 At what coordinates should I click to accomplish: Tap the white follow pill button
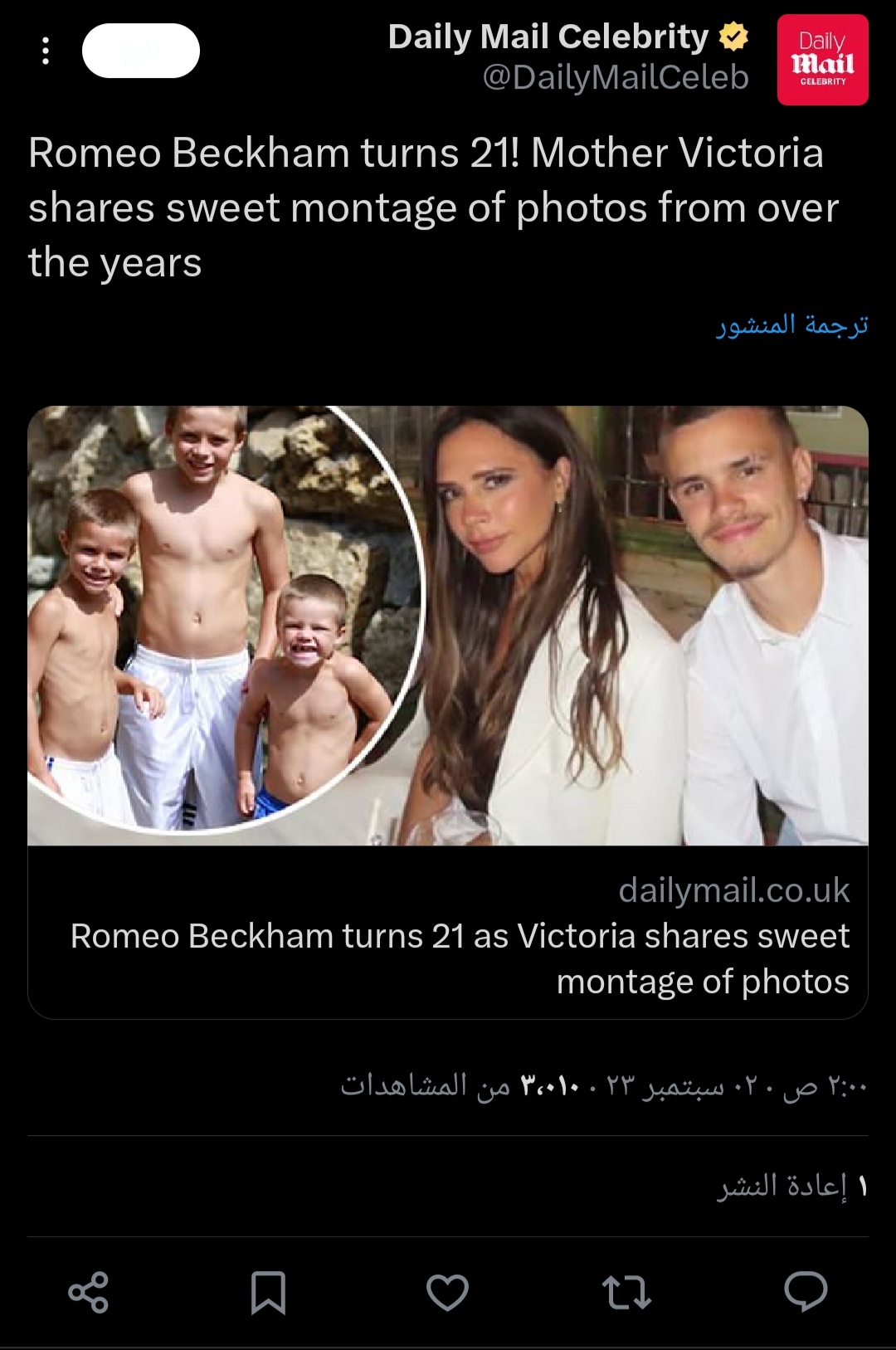click(141, 51)
